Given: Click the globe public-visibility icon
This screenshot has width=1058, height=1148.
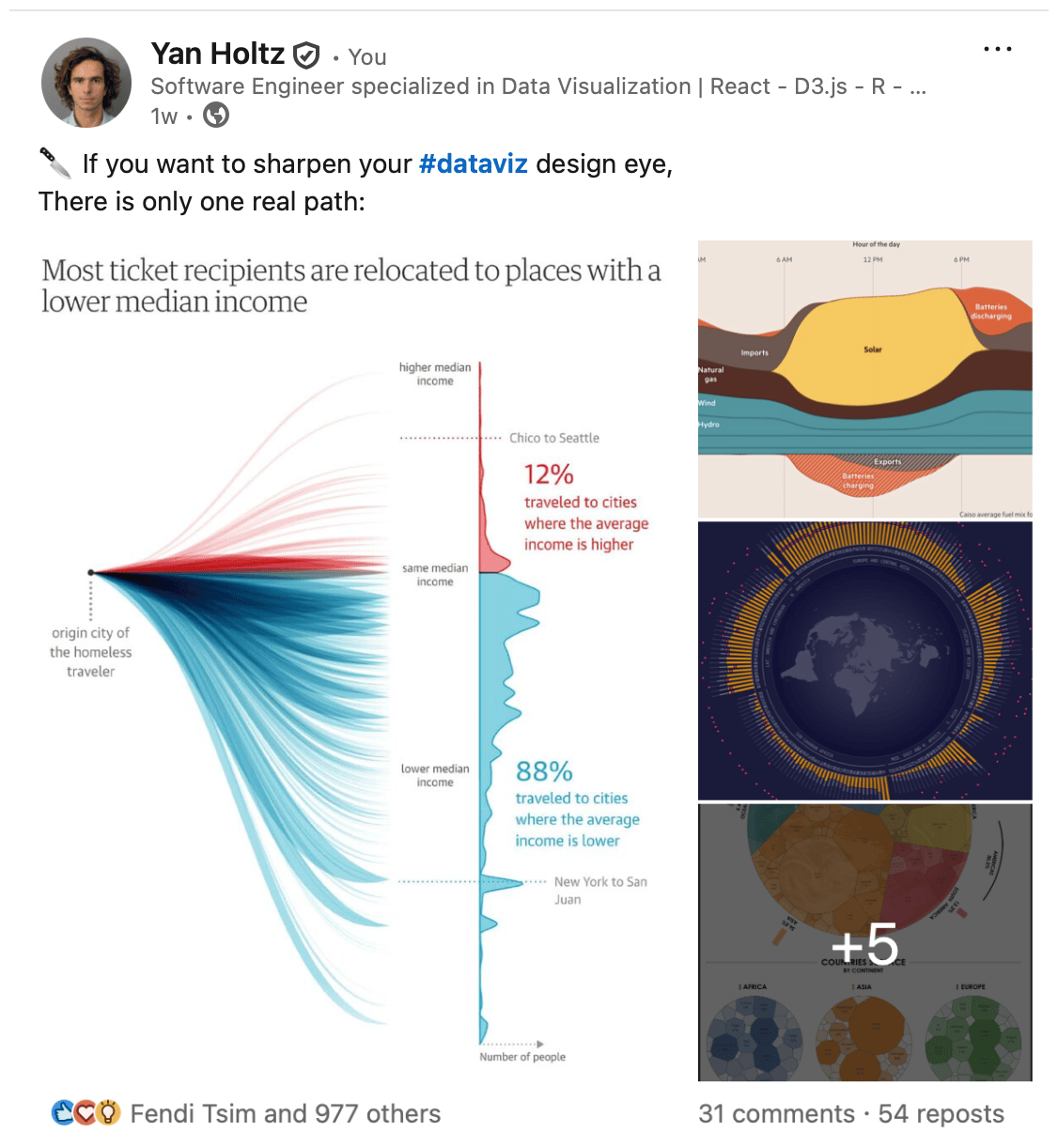Looking at the screenshot, I should 216,116.
